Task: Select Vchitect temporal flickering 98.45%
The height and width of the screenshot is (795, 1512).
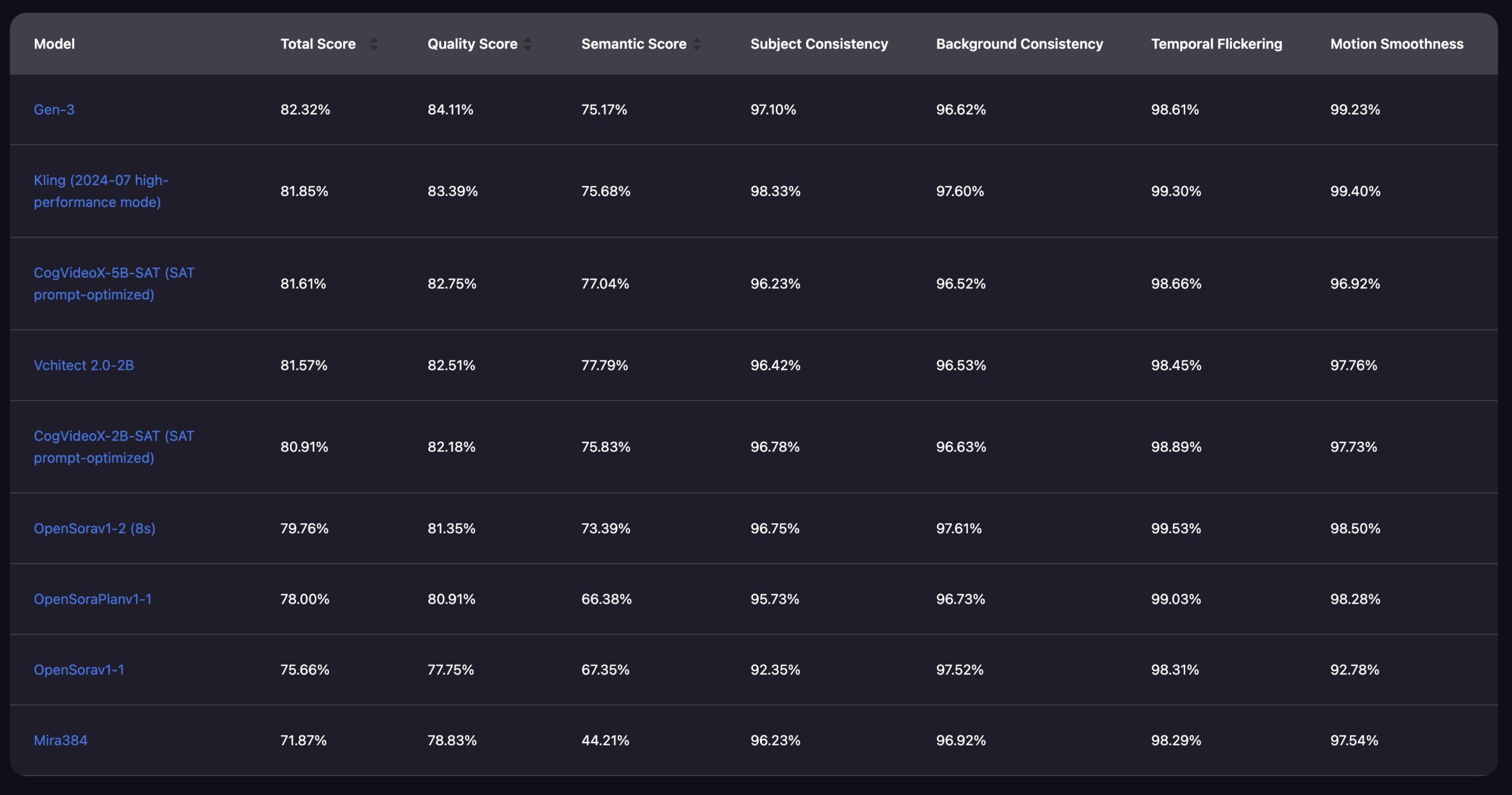Action: (1176, 365)
